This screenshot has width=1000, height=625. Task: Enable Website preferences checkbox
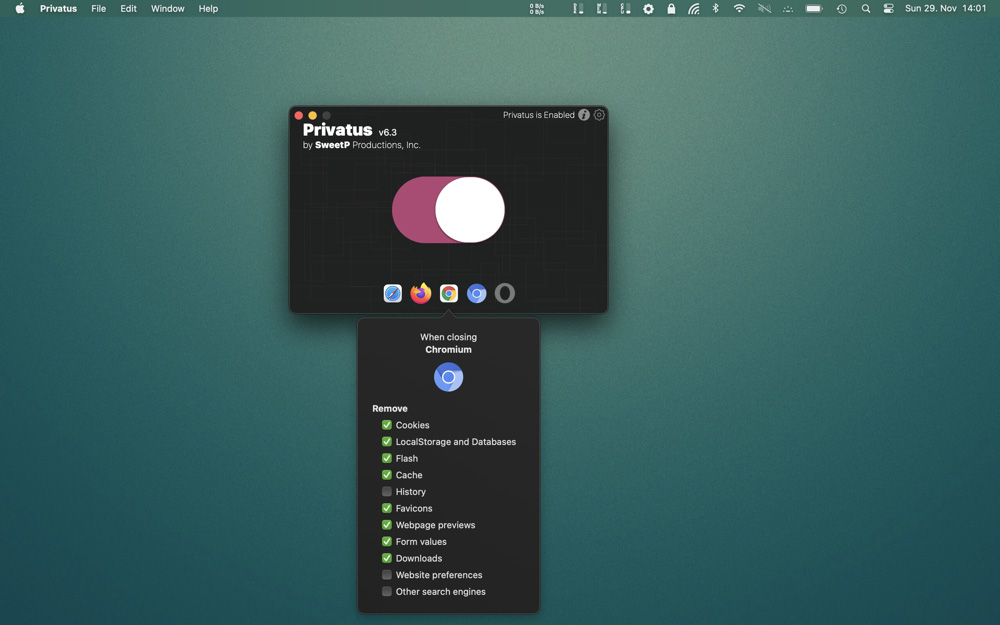click(x=386, y=575)
